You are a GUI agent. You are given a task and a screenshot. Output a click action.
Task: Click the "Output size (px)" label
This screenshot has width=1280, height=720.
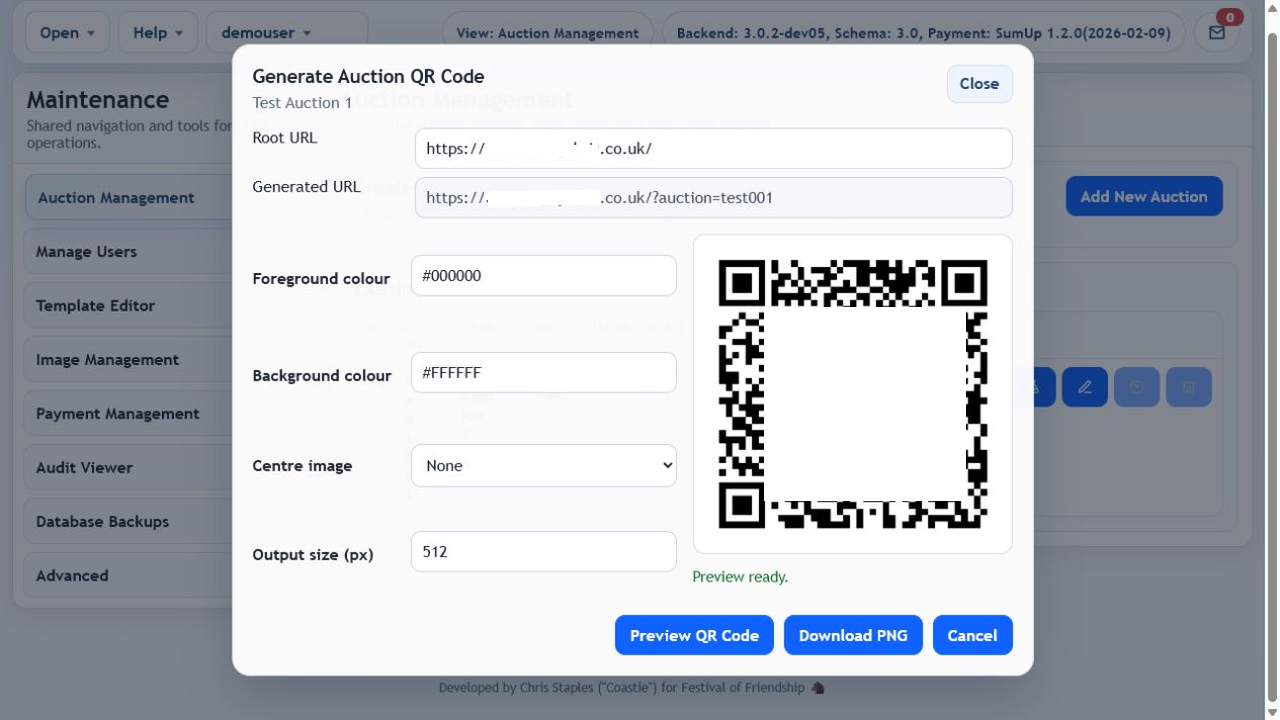(x=313, y=555)
